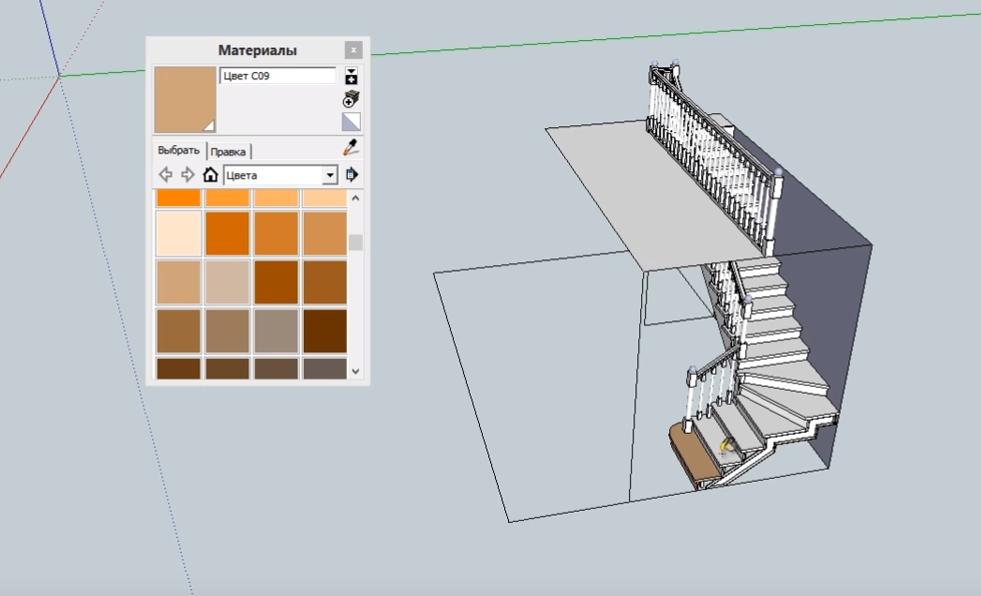This screenshot has height=596, width=981.
Task: Go back with the left arrow
Action: point(165,174)
